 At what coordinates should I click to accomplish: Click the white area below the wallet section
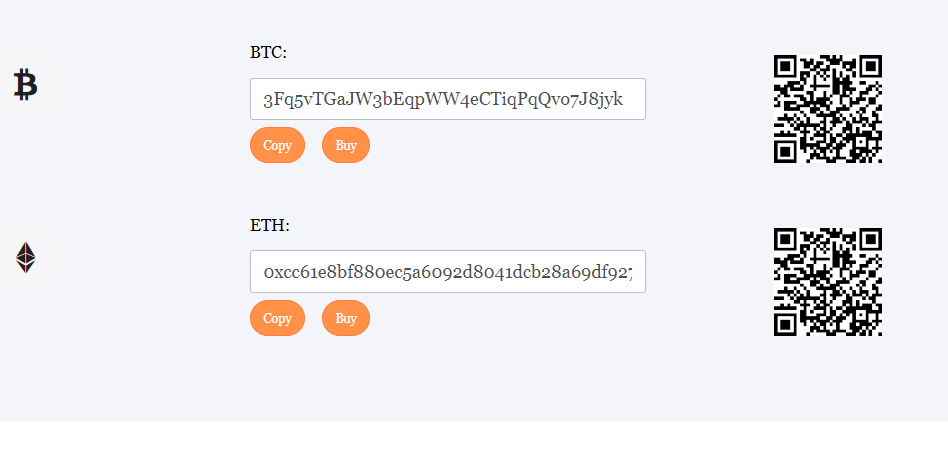tap(474, 440)
